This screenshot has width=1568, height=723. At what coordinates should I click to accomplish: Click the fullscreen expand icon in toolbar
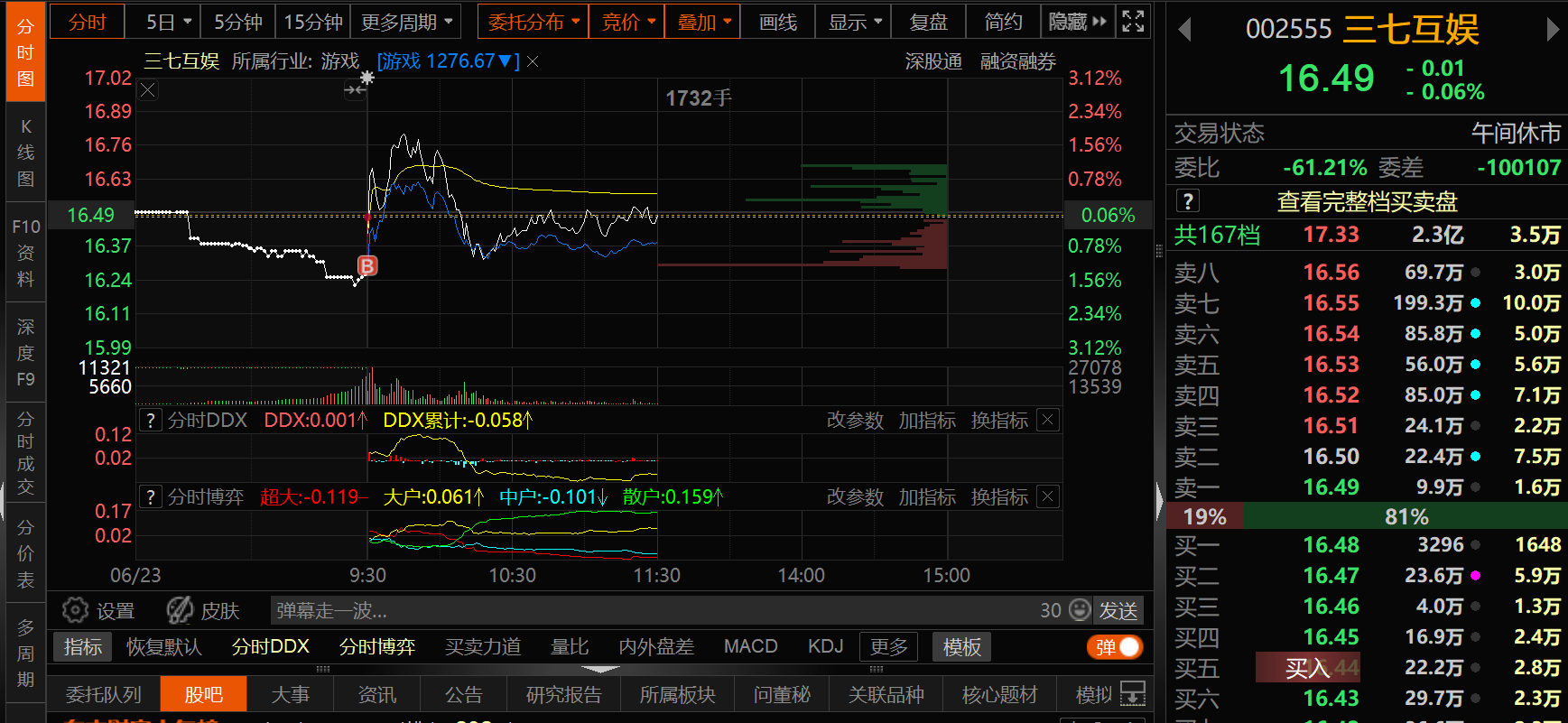pos(1133,21)
